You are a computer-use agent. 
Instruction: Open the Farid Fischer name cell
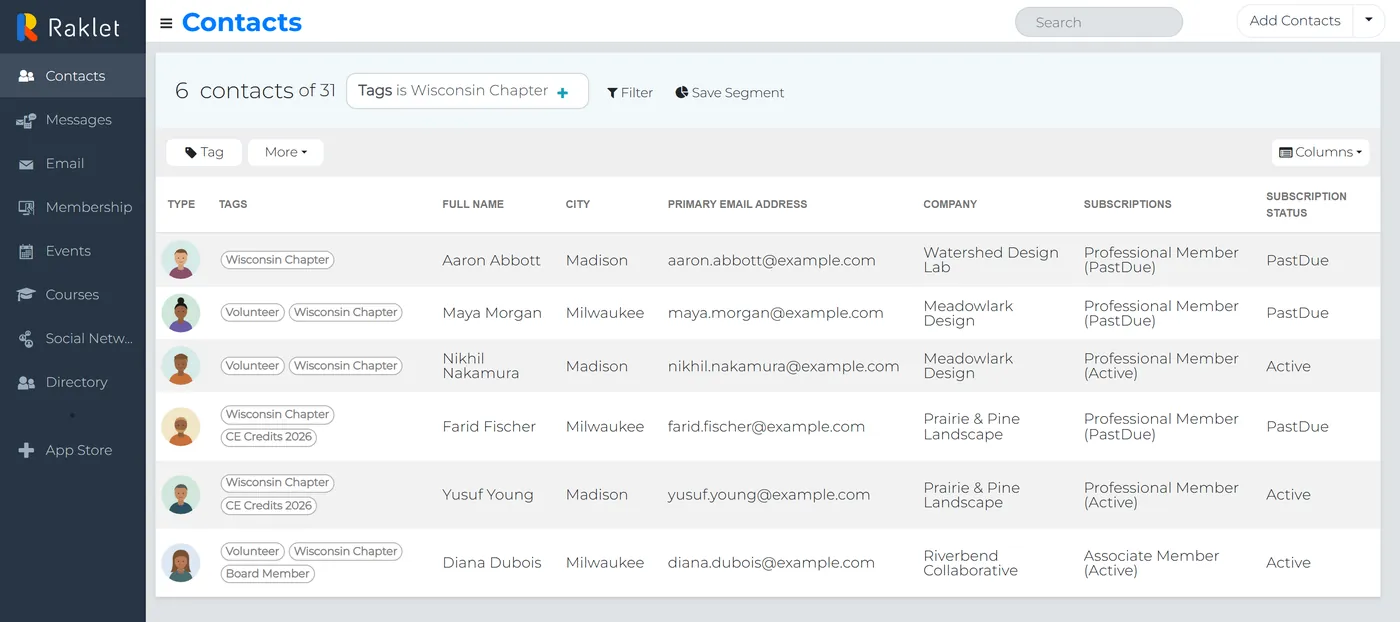point(489,426)
